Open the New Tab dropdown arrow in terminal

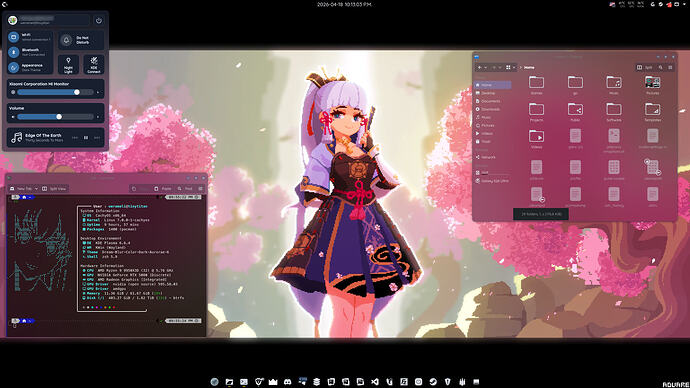tap(36, 189)
